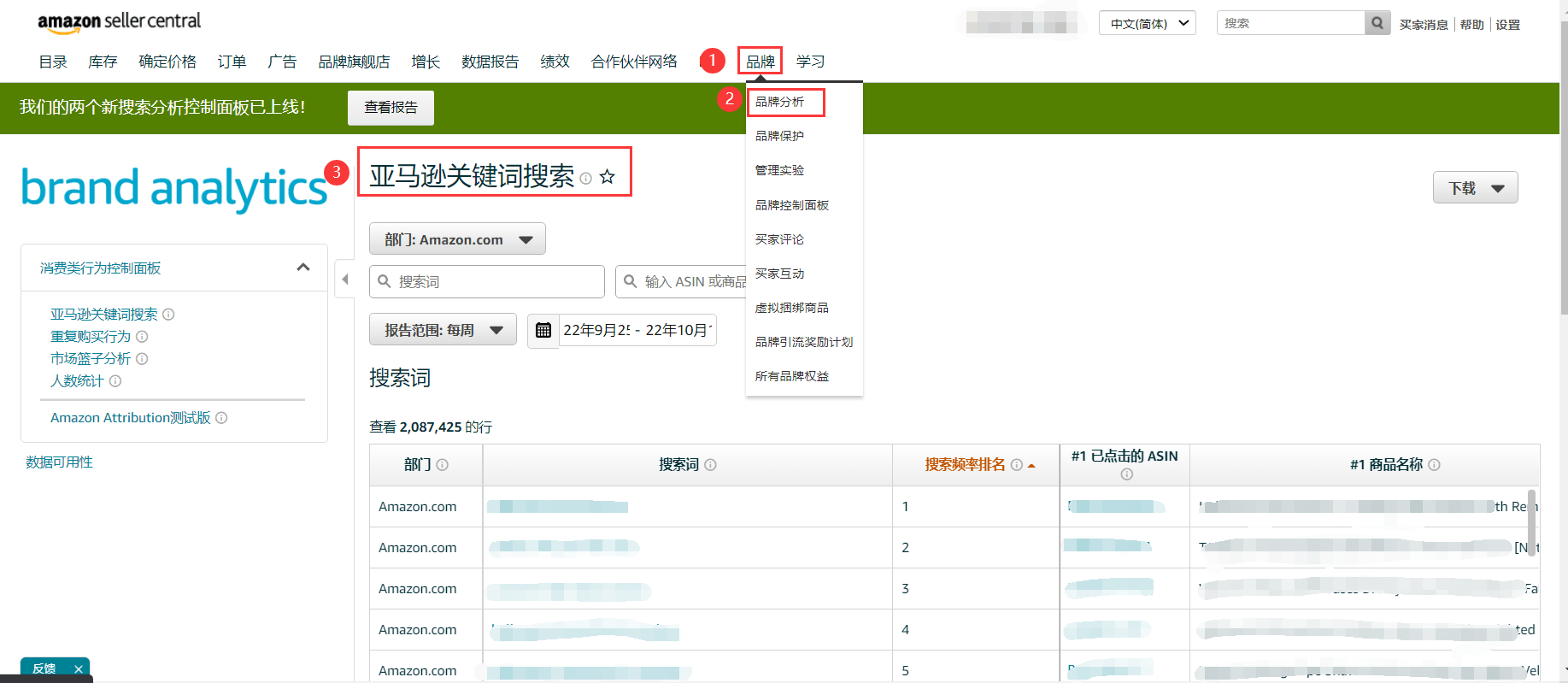Open the 订单 menu
1568x683 pixels.
(232, 62)
